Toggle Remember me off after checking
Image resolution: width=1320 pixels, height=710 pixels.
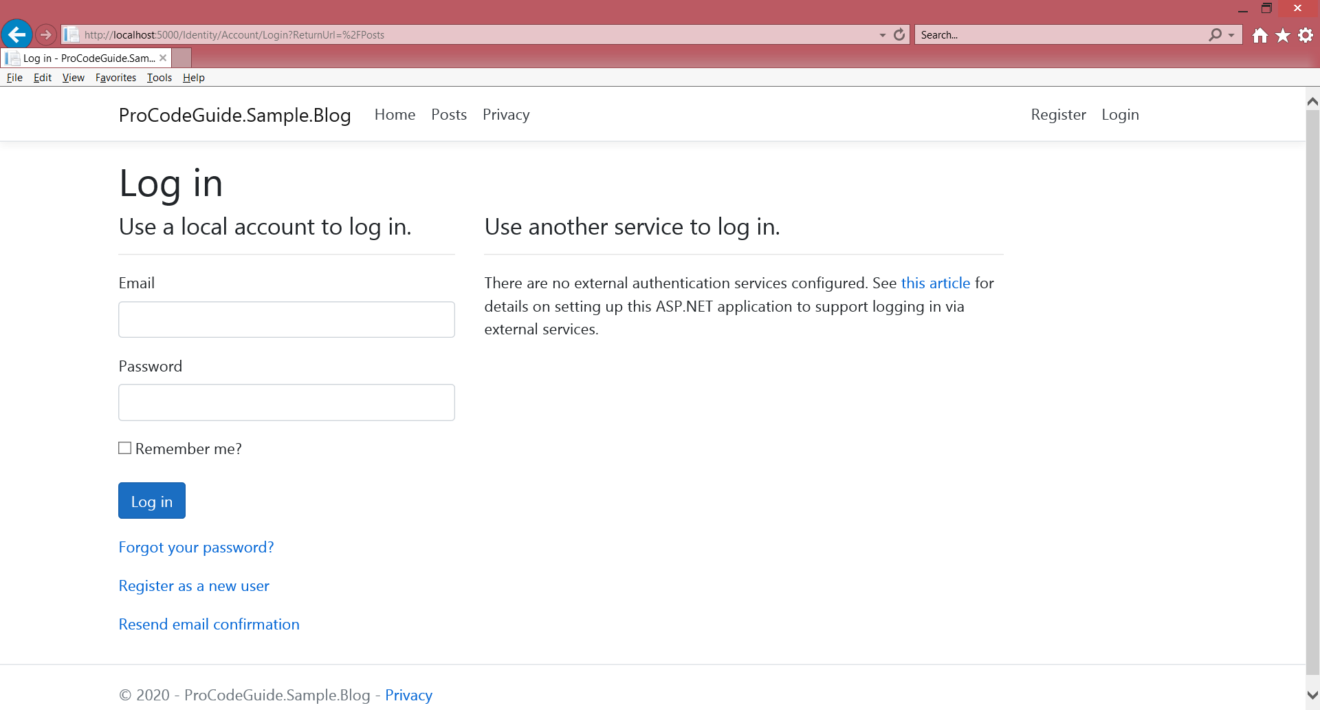click(x=124, y=447)
